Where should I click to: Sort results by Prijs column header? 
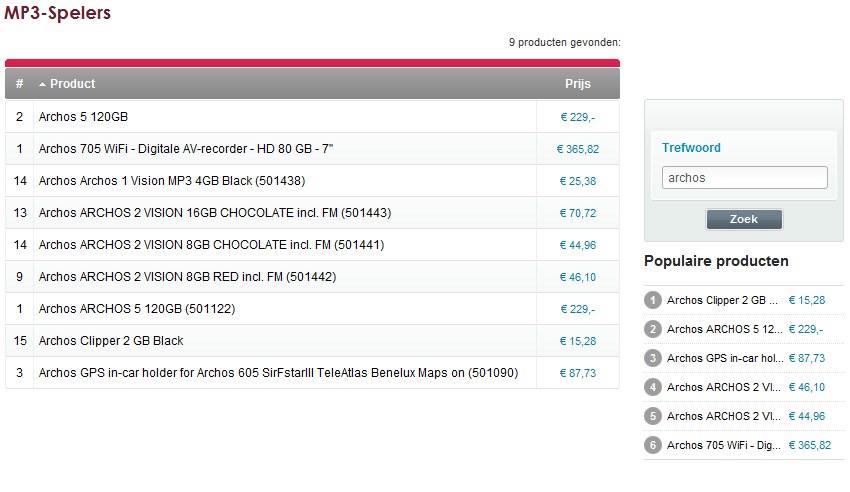tap(577, 83)
